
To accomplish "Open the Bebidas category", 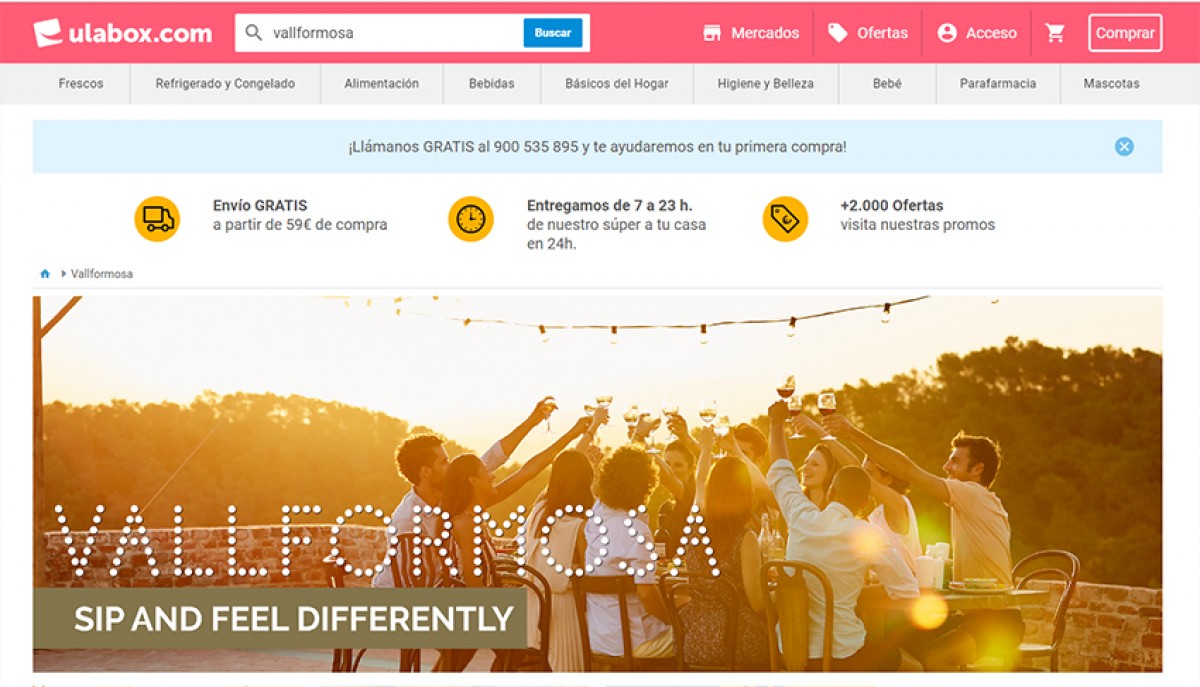I will [491, 84].
